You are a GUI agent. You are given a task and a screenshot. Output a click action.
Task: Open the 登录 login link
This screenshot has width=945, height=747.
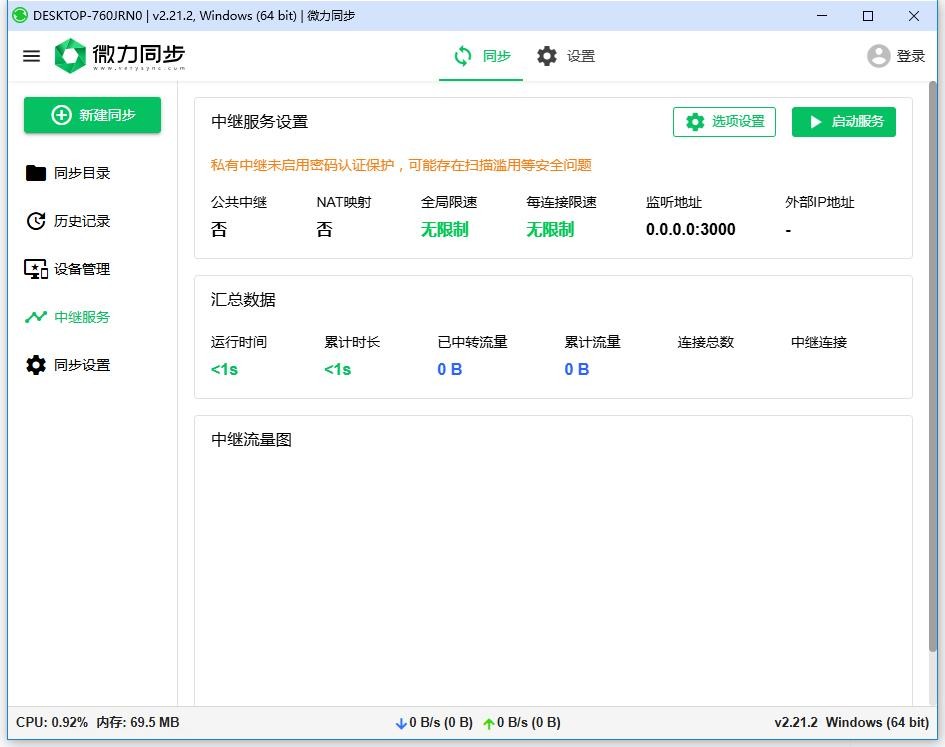[910, 56]
